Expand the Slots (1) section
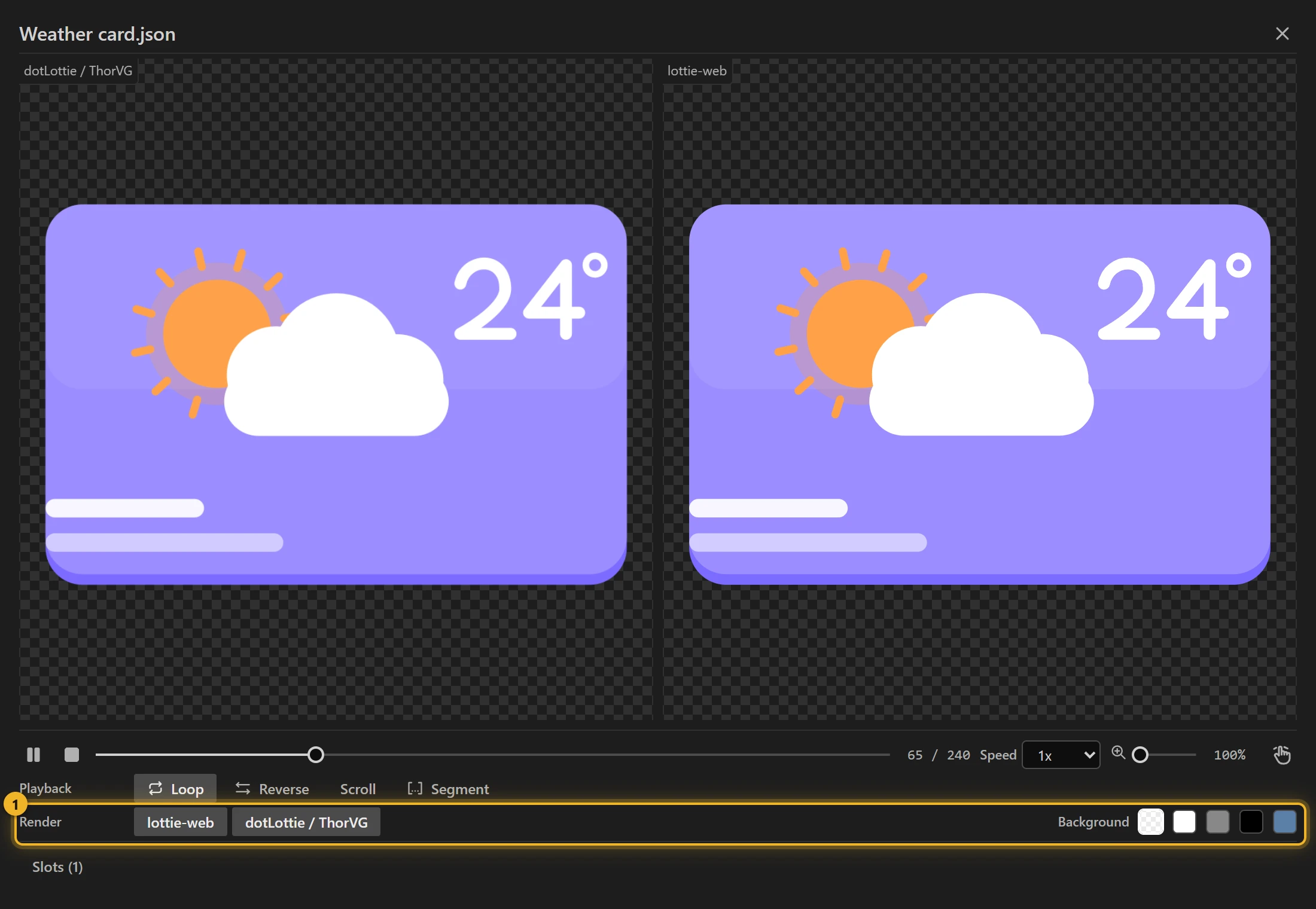Viewport: 1316px width, 909px height. click(57, 867)
